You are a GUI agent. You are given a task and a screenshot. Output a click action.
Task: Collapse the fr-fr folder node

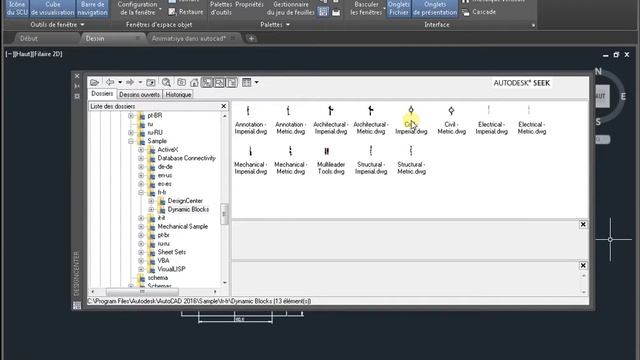click(141, 192)
